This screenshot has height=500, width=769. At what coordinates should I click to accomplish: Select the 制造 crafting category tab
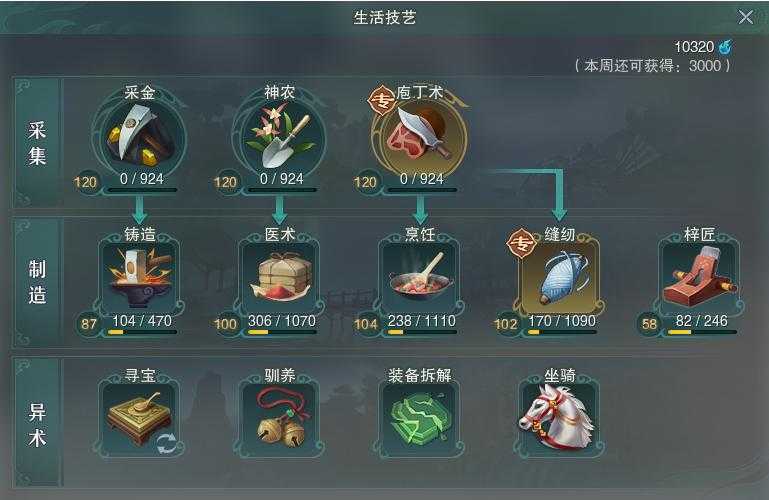pyautogui.click(x=37, y=282)
